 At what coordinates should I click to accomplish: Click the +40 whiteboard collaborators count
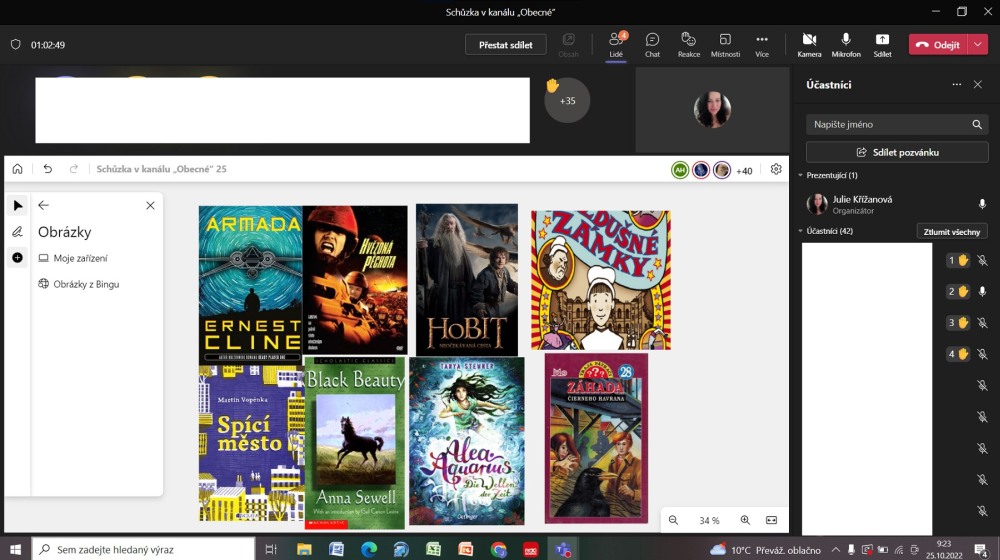[x=744, y=171]
